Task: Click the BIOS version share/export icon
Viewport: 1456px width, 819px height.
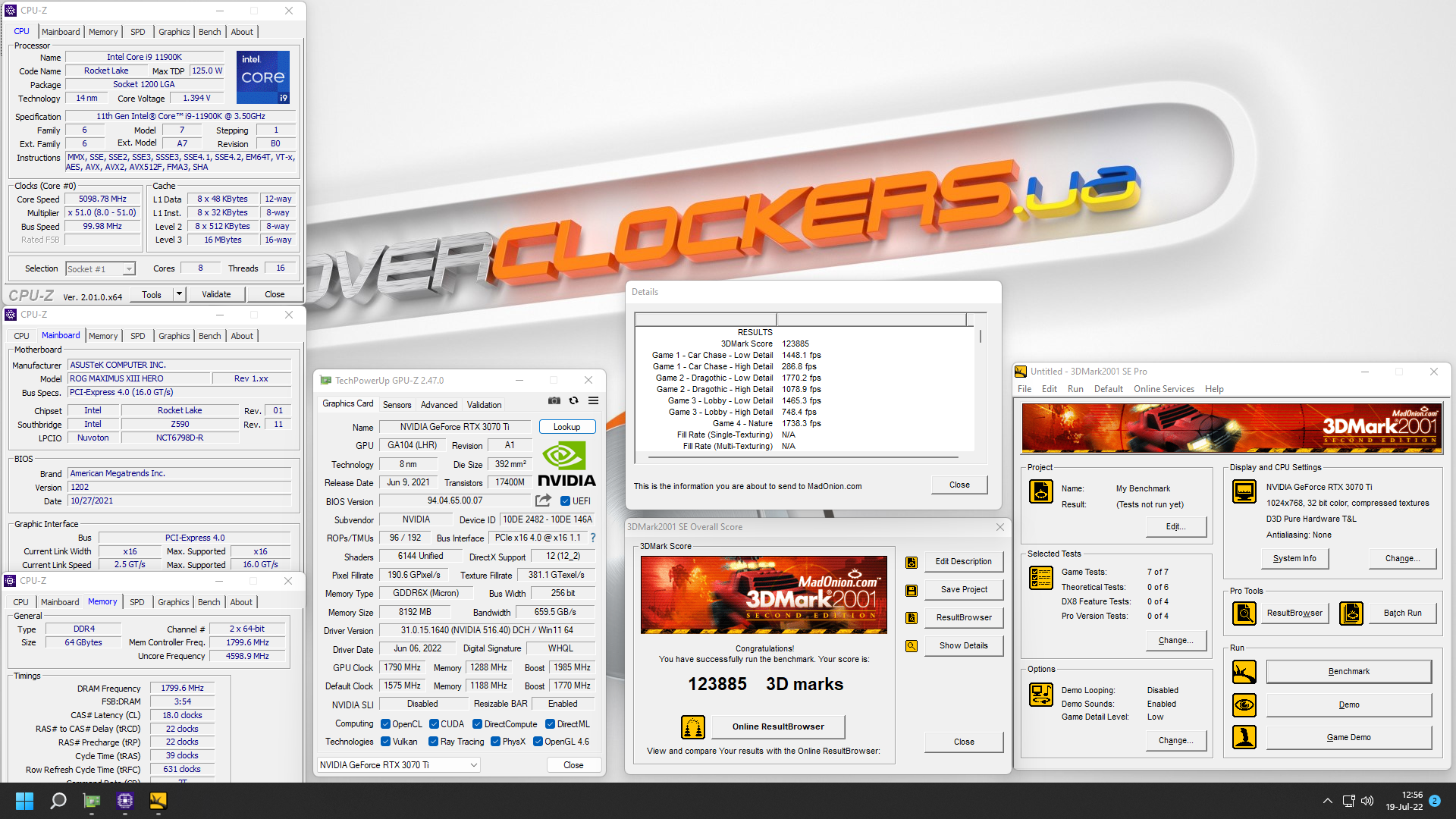Action: [x=543, y=500]
